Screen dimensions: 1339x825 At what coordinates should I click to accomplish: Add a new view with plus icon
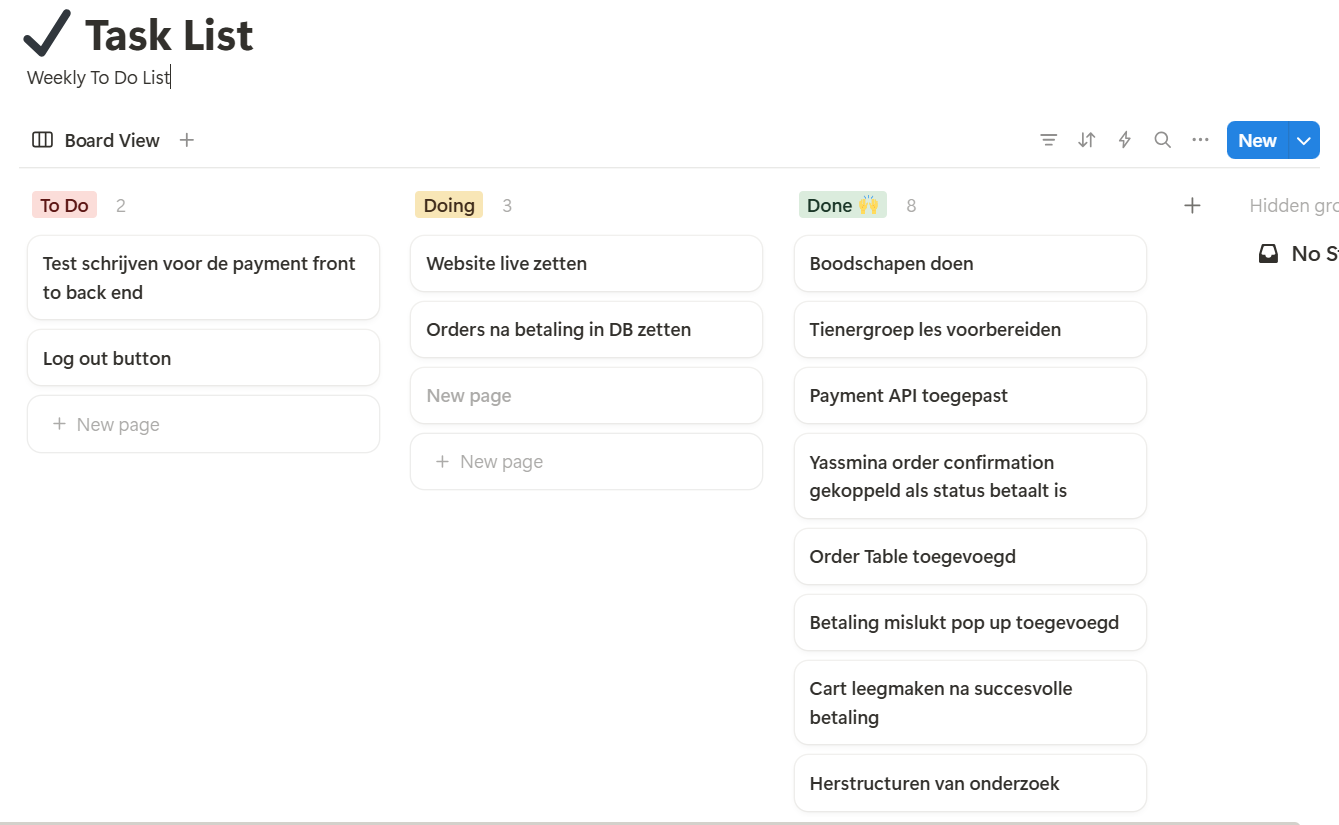pos(187,140)
